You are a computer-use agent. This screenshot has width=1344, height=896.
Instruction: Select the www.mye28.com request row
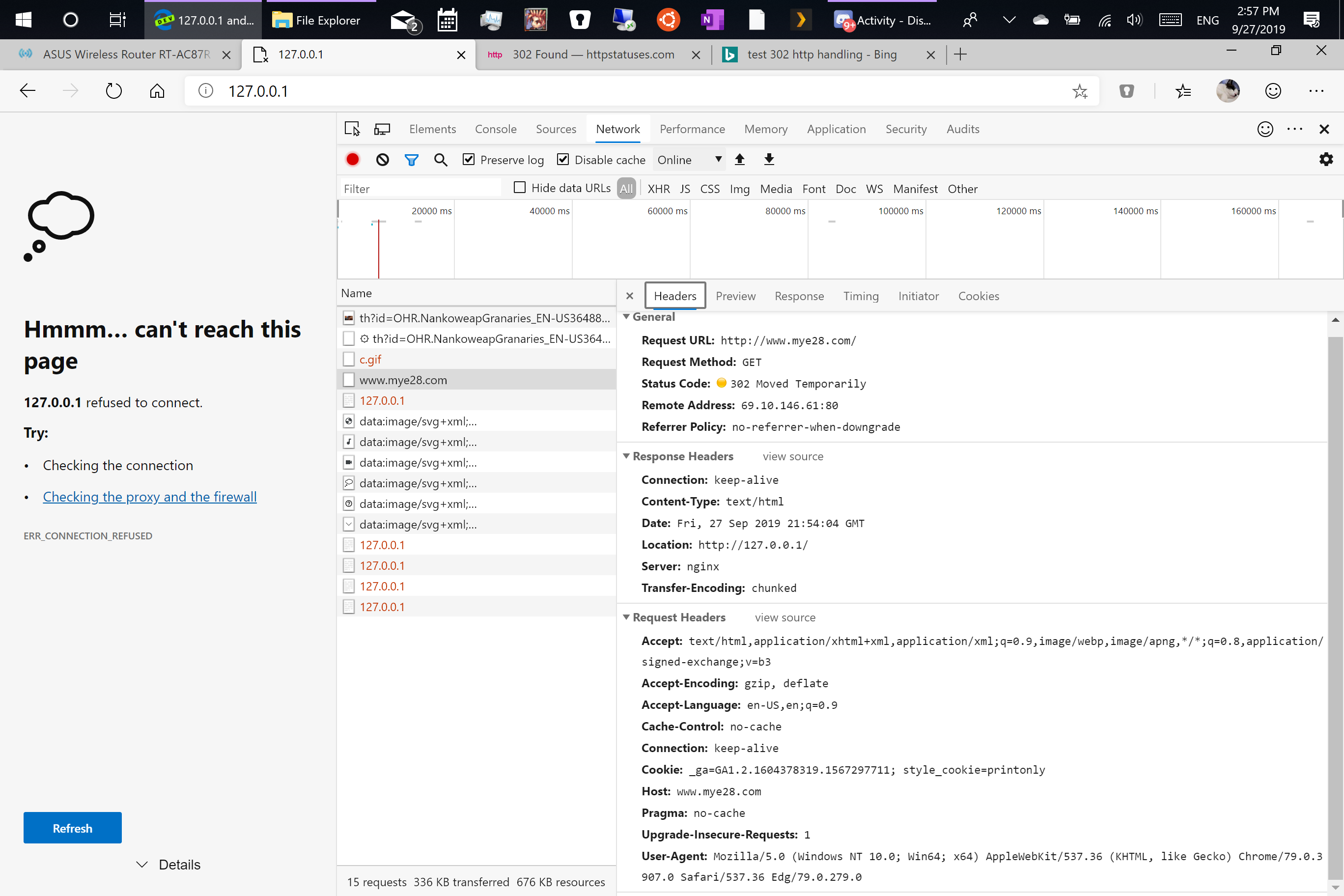tap(476, 380)
